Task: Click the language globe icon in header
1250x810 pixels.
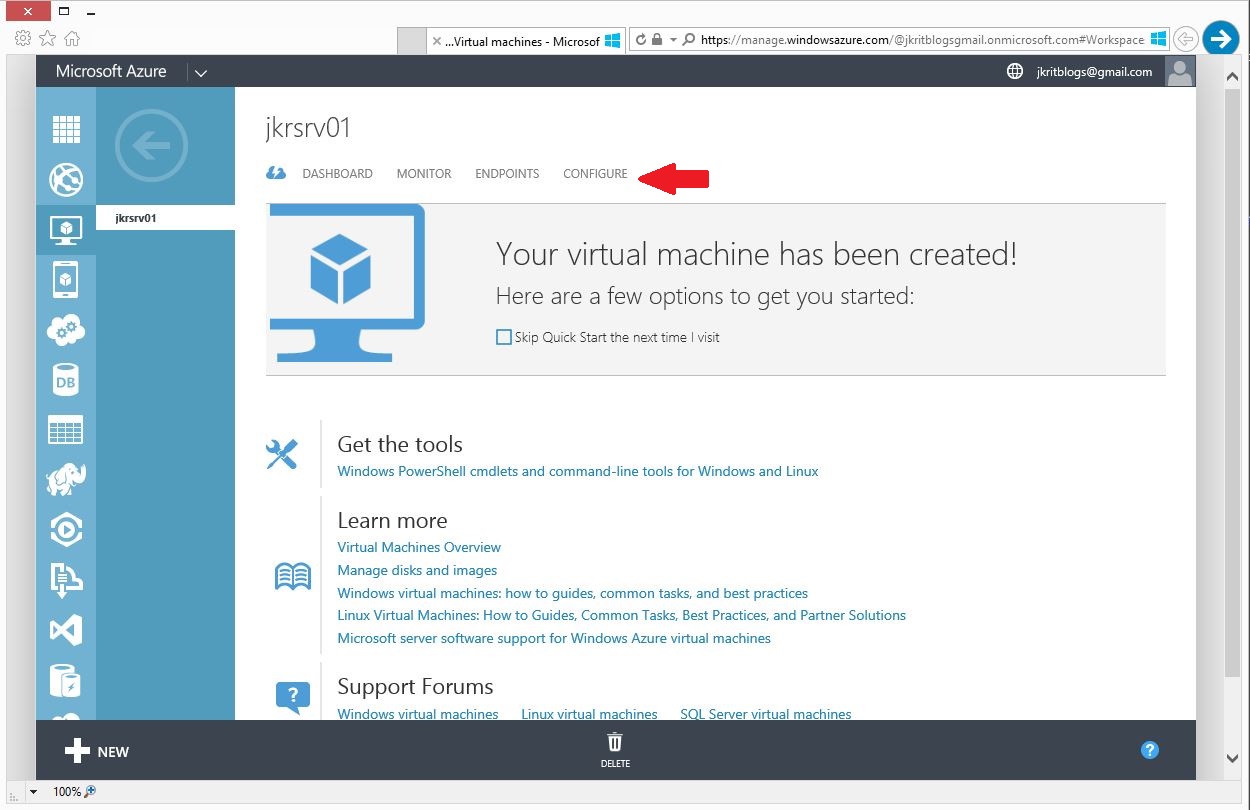Action: [1015, 71]
